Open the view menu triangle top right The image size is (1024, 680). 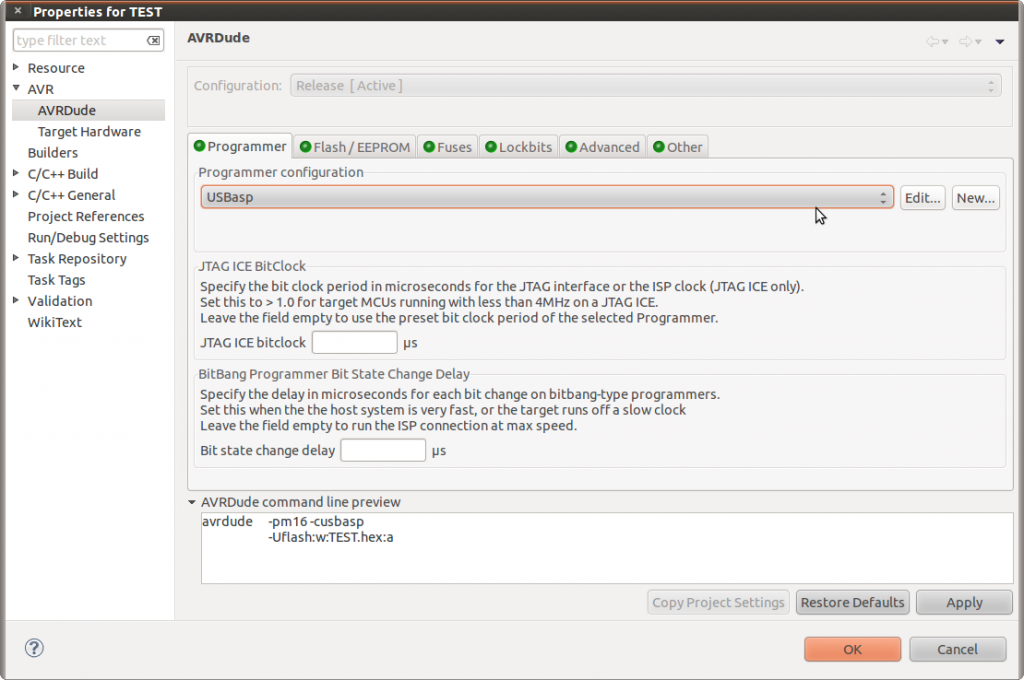[998, 41]
